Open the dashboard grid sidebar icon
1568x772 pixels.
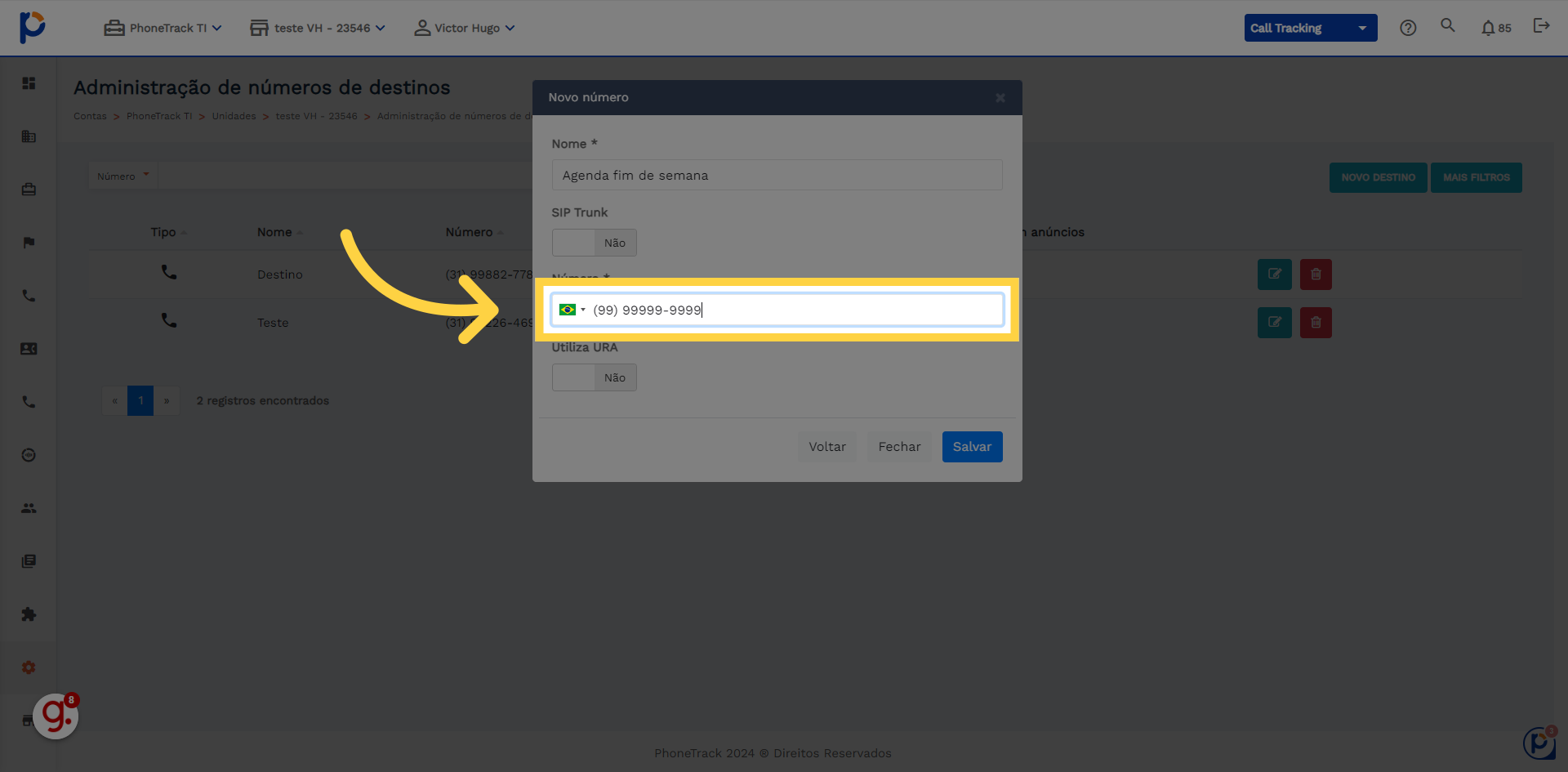(x=29, y=83)
